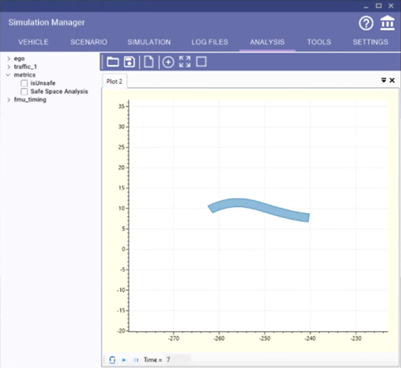401x368 pixels.
Task: Select the ANALYSIS tab
Action: pos(267,42)
